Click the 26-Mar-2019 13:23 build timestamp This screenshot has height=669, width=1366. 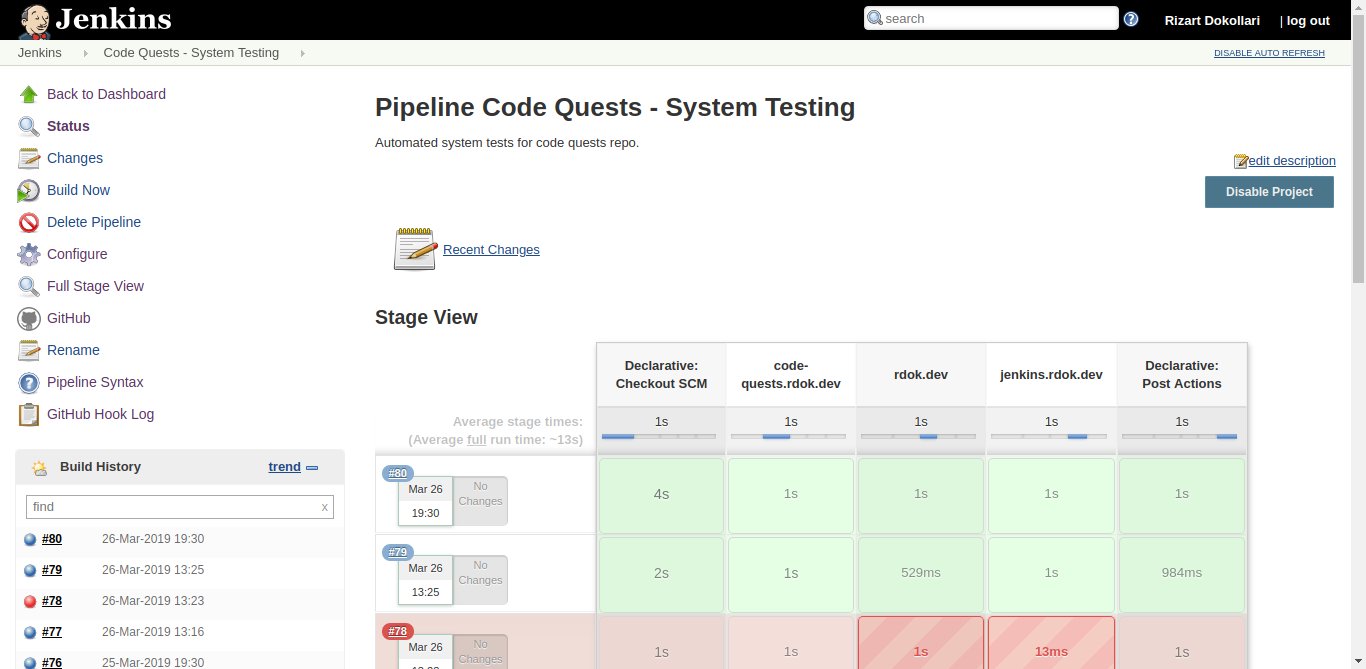pyautogui.click(x=153, y=603)
